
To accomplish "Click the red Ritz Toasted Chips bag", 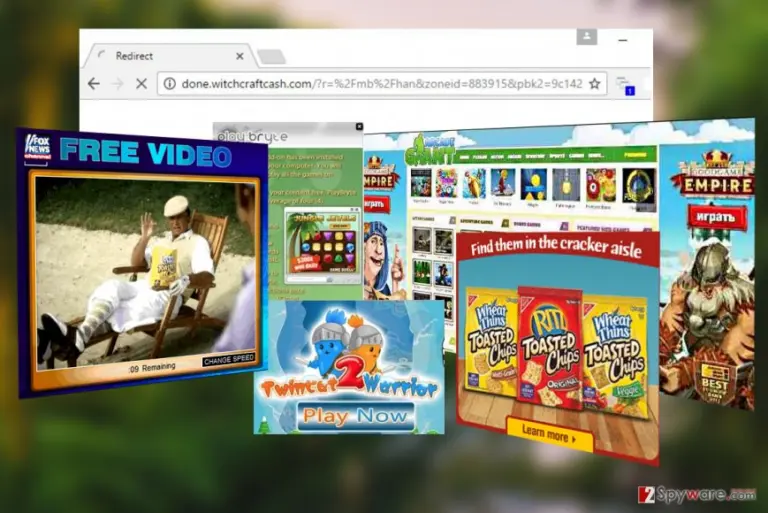I will point(550,346).
